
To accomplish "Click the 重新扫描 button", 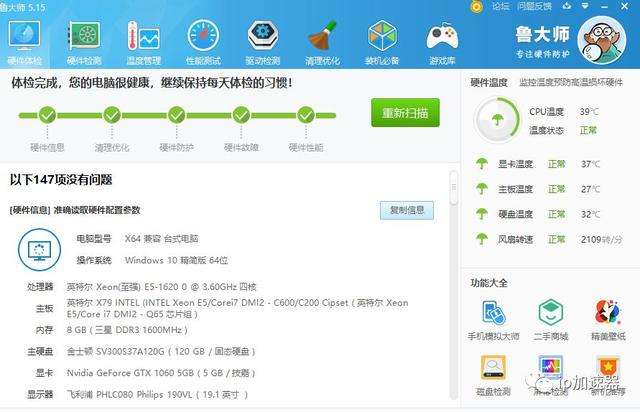I will (x=405, y=112).
